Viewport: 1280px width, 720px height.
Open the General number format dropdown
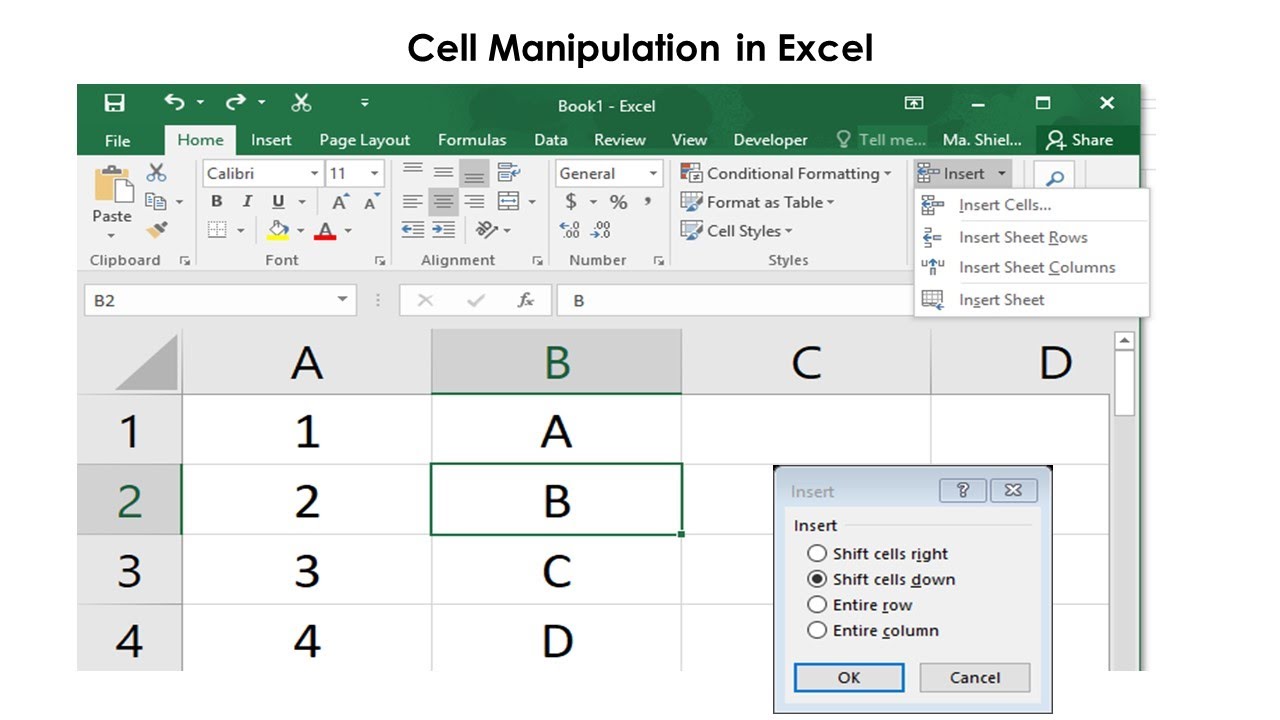[654, 173]
